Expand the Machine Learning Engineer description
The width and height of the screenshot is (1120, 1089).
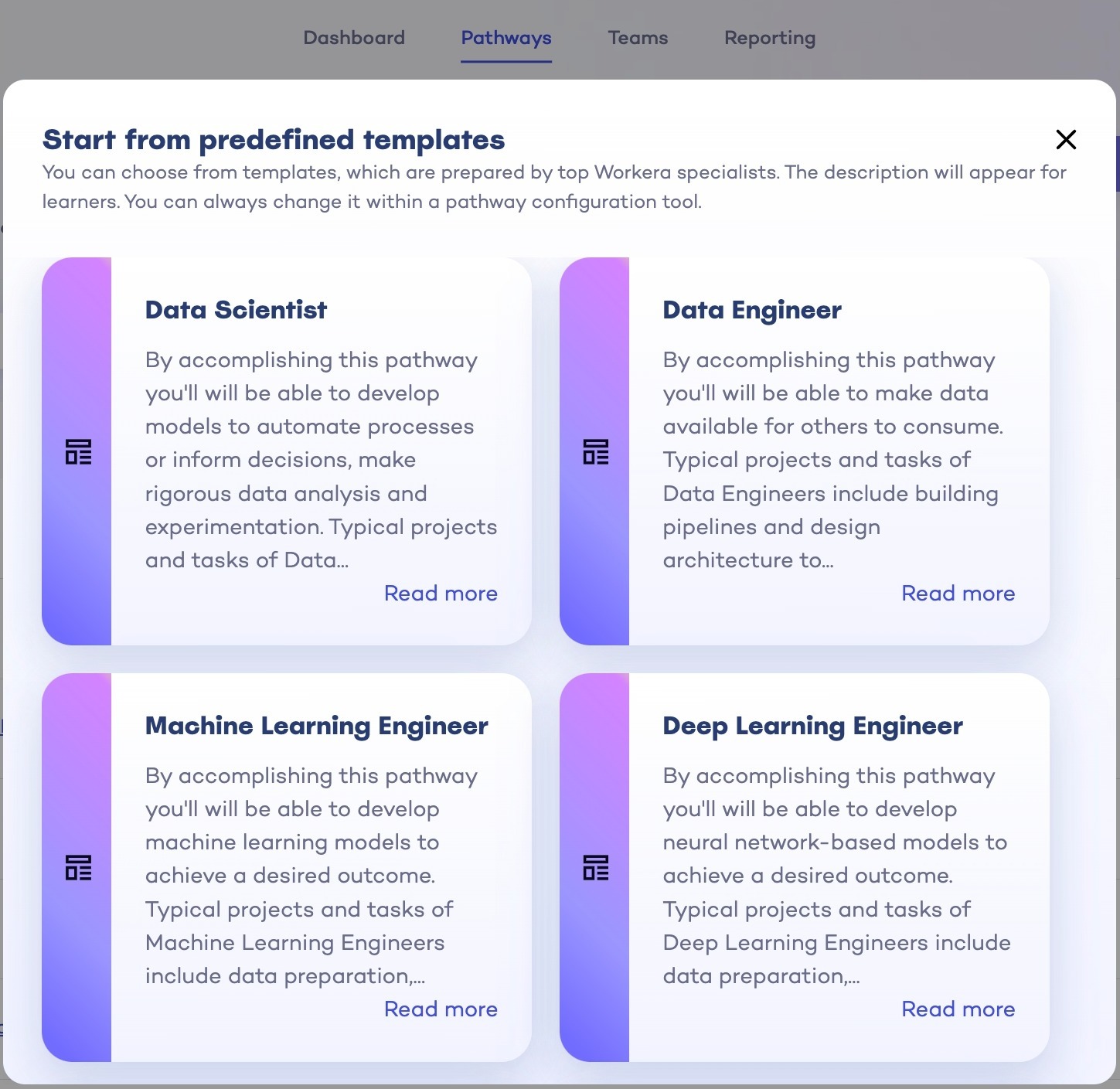tap(441, 1009)
